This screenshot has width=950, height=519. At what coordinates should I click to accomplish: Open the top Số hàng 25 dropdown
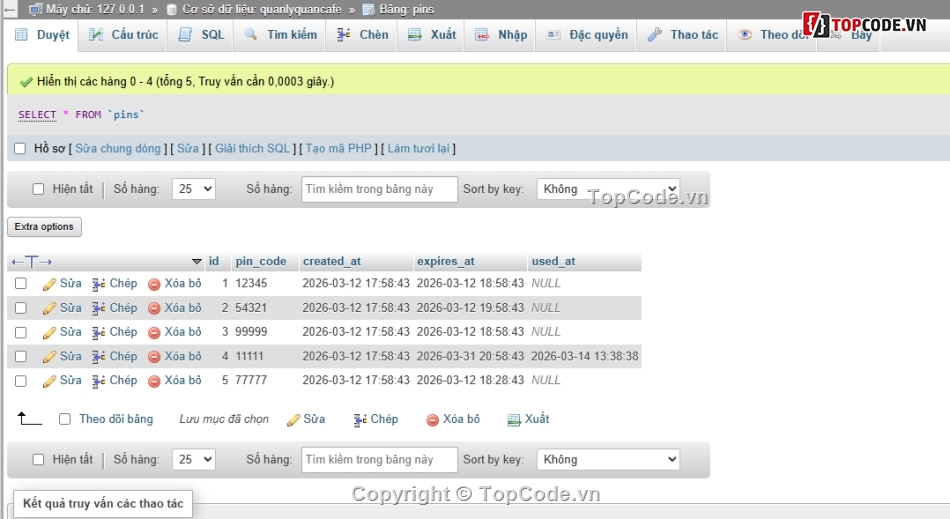193,189
